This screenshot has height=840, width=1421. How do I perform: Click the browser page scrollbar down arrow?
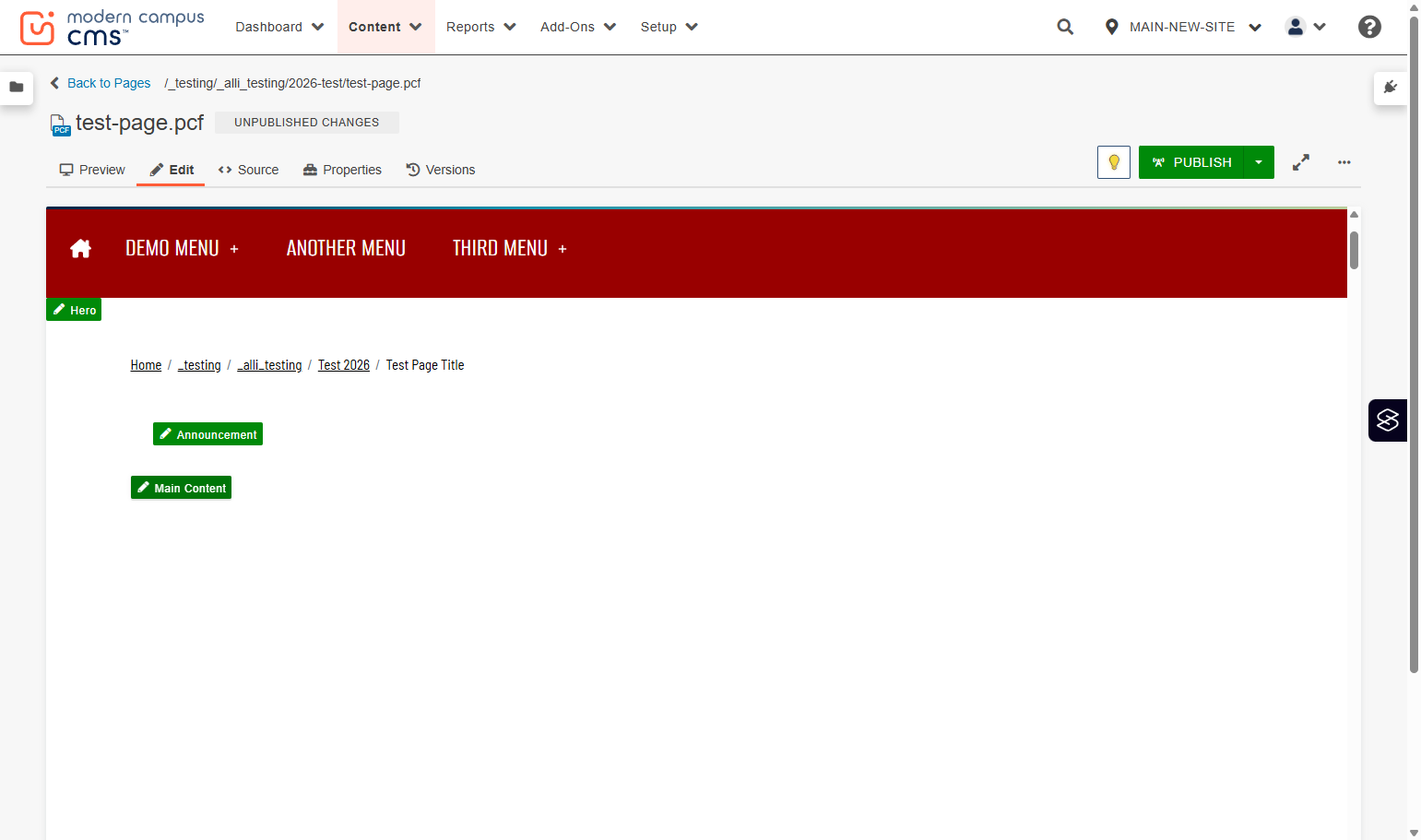[1414, 833]
